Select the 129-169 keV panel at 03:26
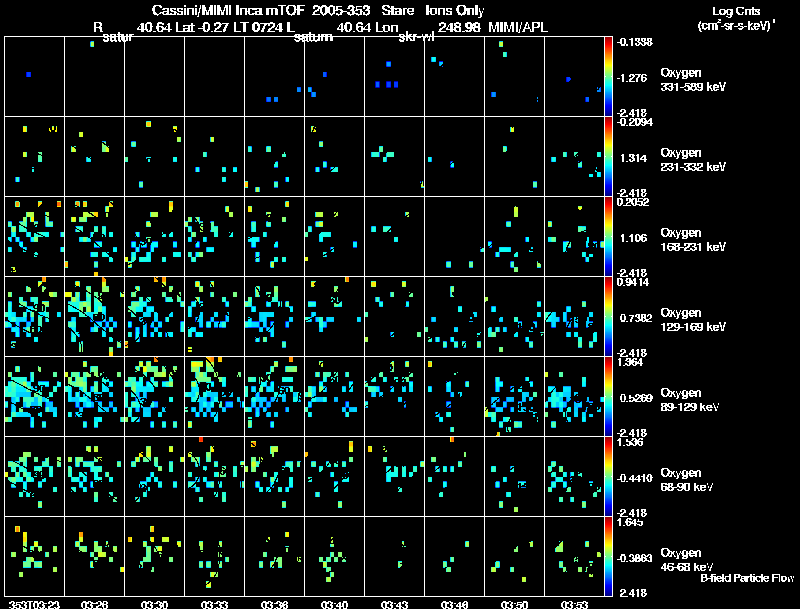 tap(94, 317)
